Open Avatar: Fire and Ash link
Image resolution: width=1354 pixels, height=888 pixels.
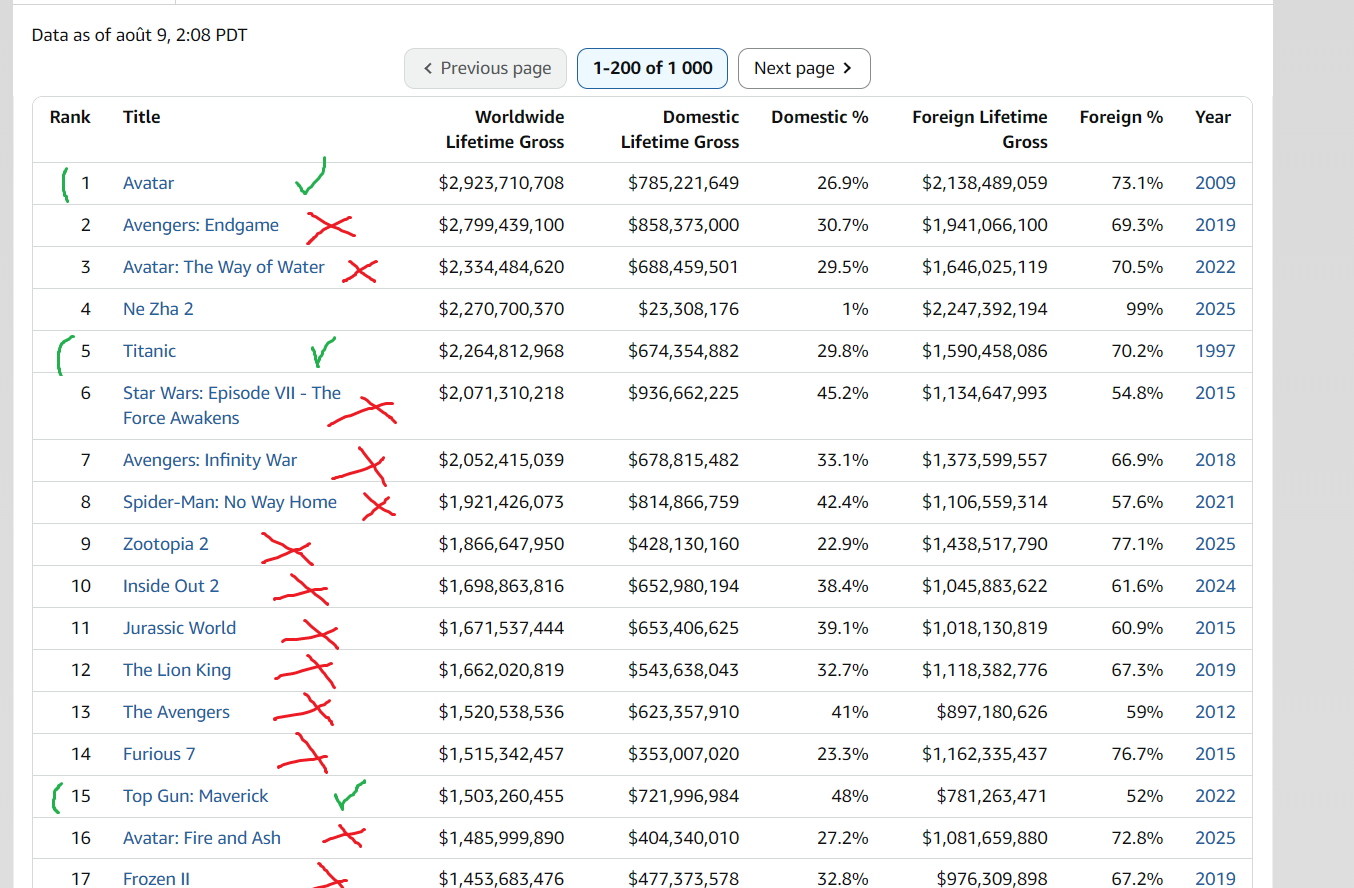[x=202, y=838]
